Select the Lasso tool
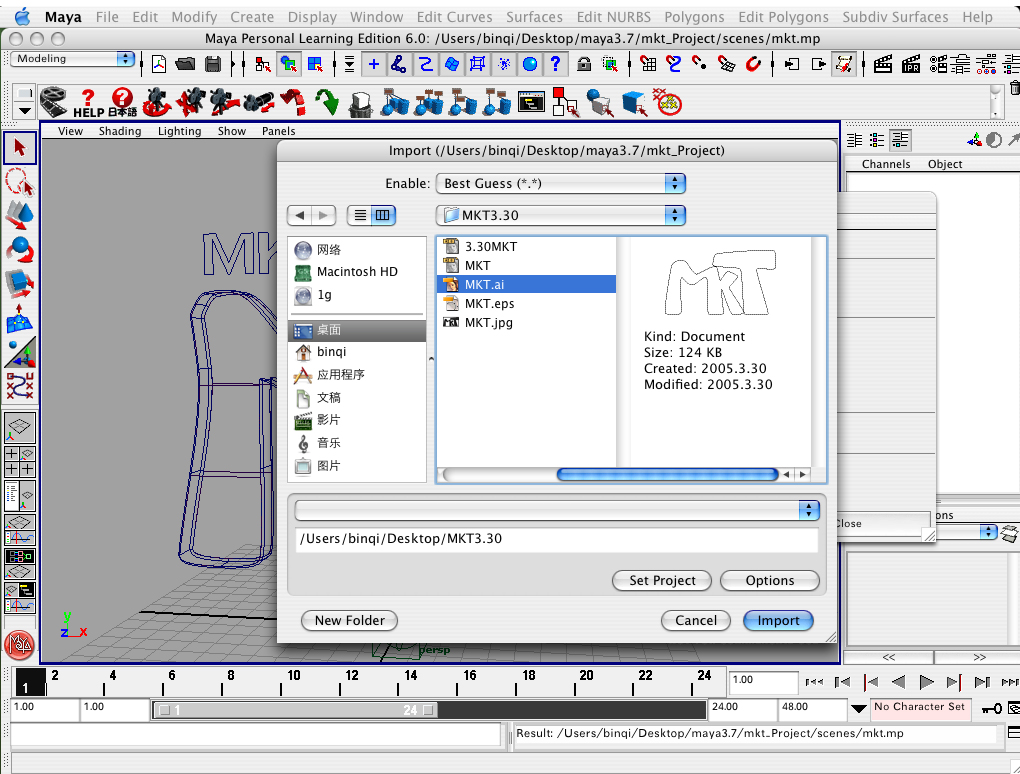Image resolution: width=1020 pixels, height=774 pixels. click(20, 182)
